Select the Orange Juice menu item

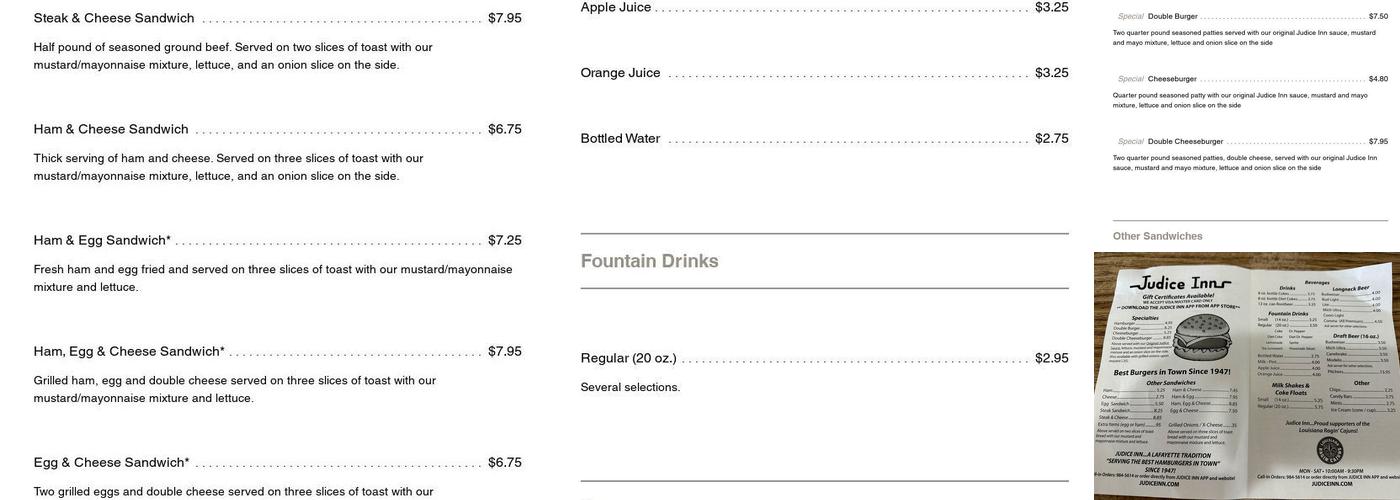point(620,73)
